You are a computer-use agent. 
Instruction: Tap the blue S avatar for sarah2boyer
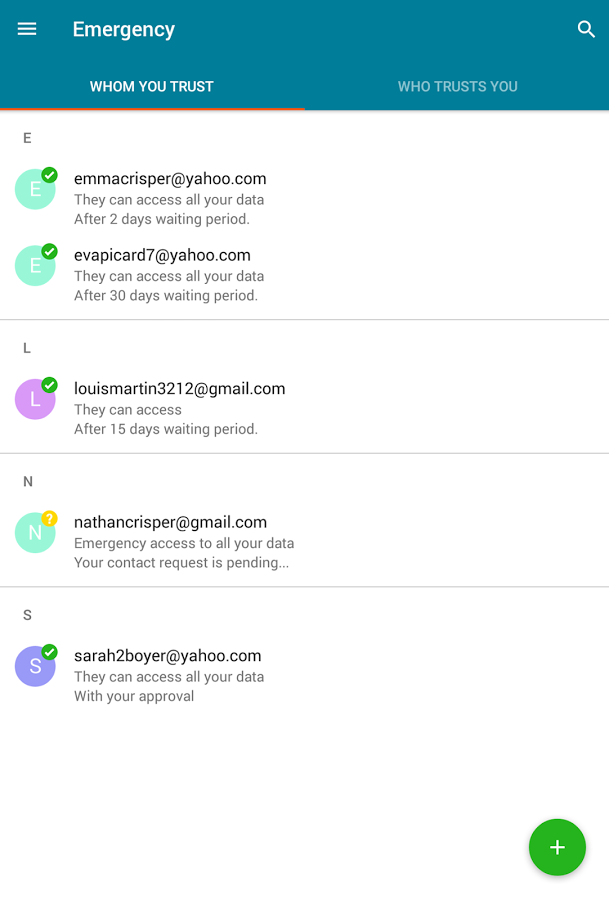point(35,666)
